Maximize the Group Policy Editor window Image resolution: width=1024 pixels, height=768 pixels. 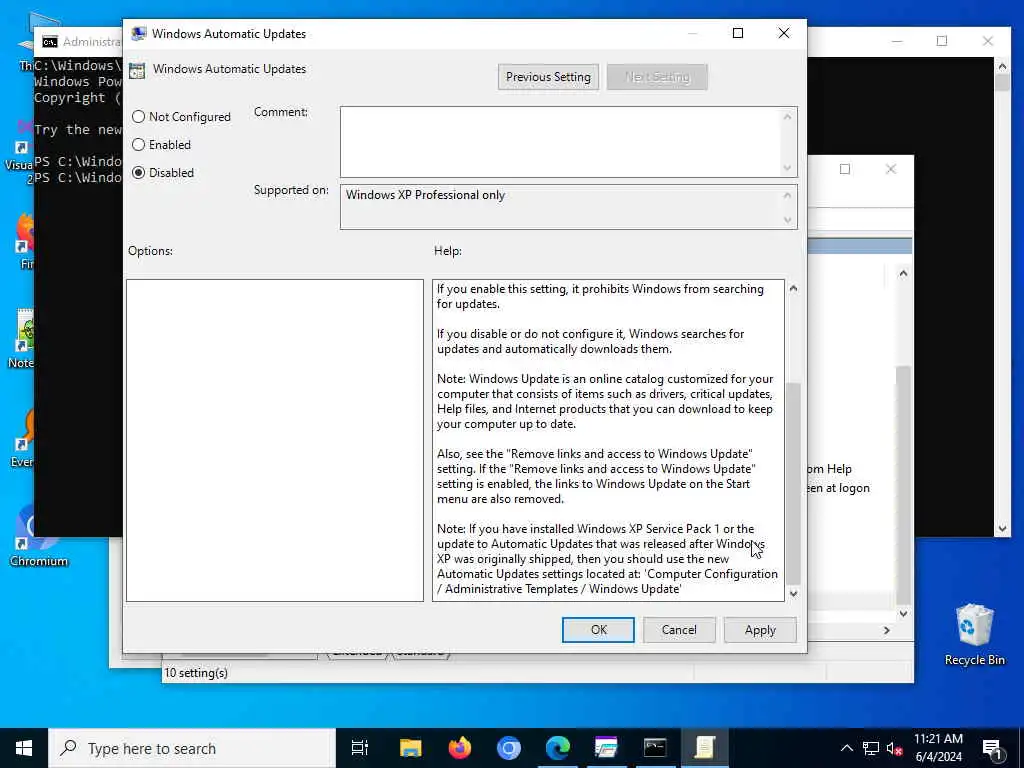click(844, 169)
